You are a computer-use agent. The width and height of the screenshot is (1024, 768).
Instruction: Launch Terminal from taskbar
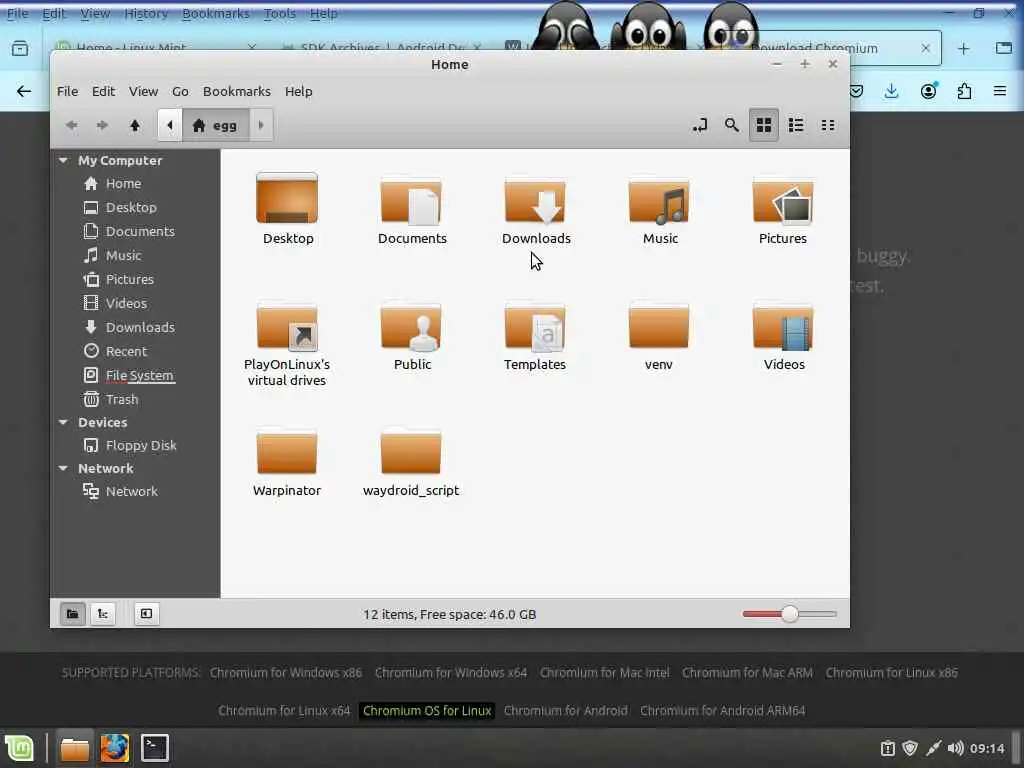(155, 748)
